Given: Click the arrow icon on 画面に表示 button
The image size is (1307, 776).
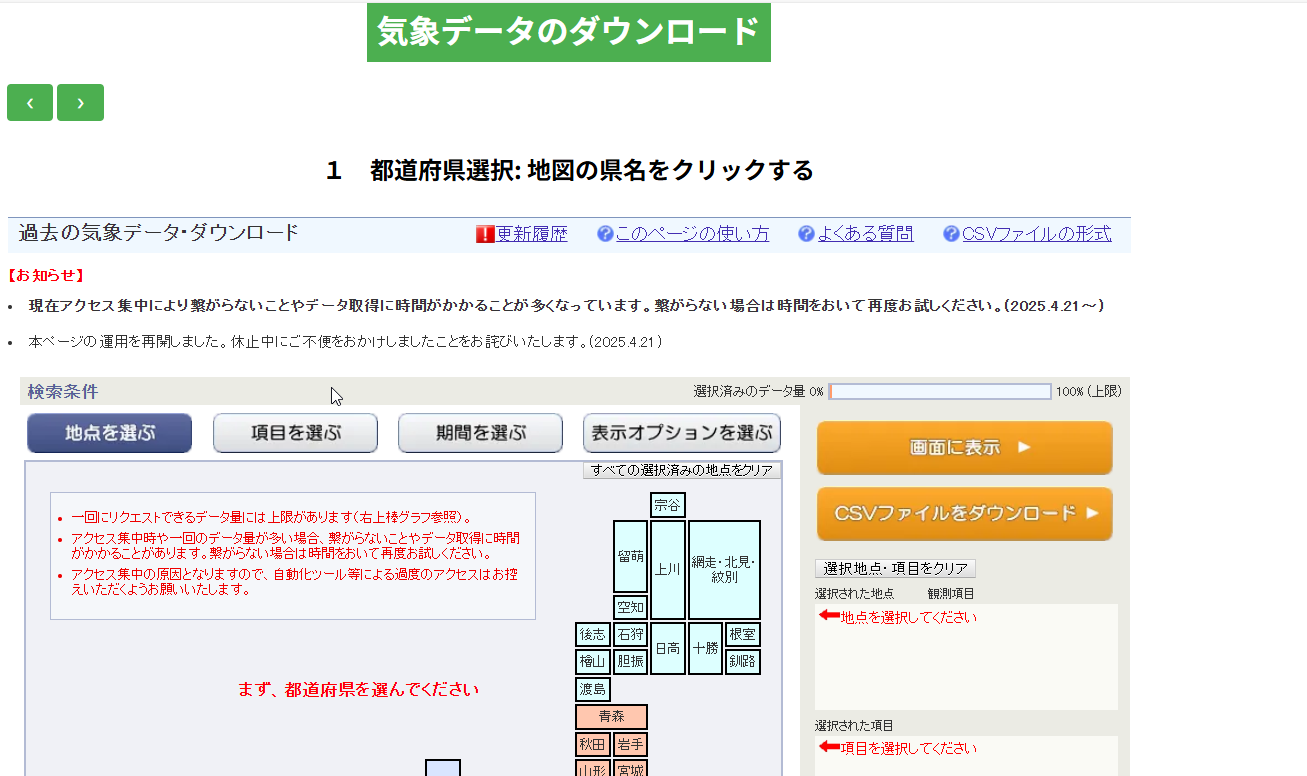Looking at the screenshot, I should 1023,448.
